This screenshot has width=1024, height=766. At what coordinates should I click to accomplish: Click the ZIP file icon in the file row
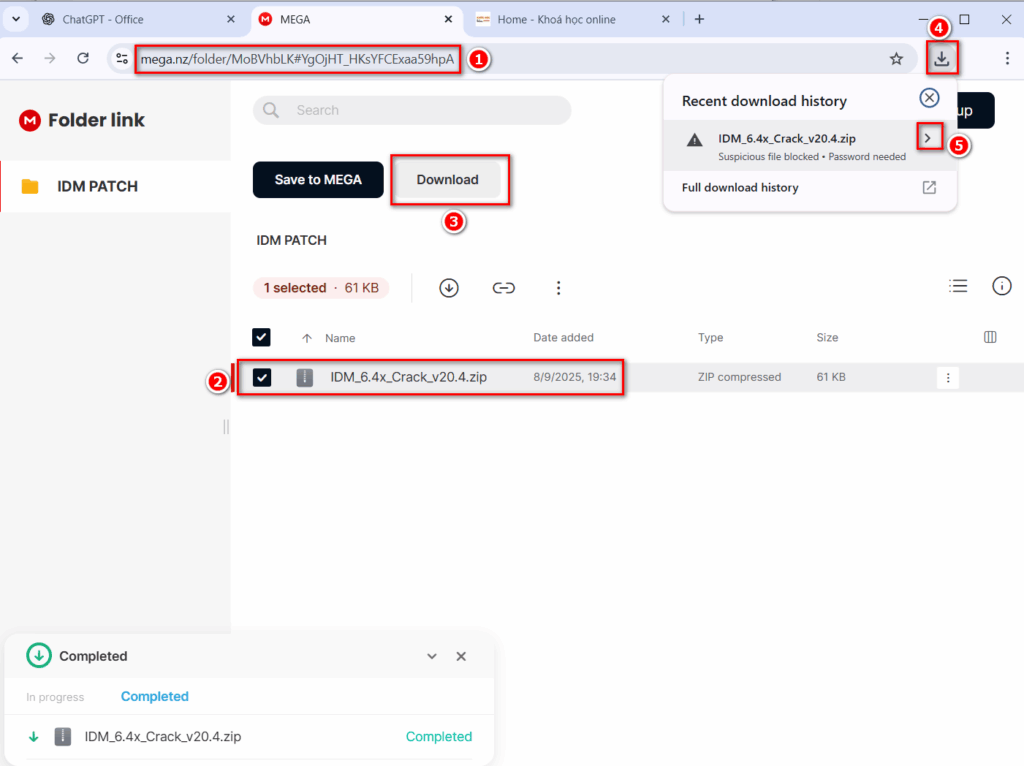(x=304, y=377)
